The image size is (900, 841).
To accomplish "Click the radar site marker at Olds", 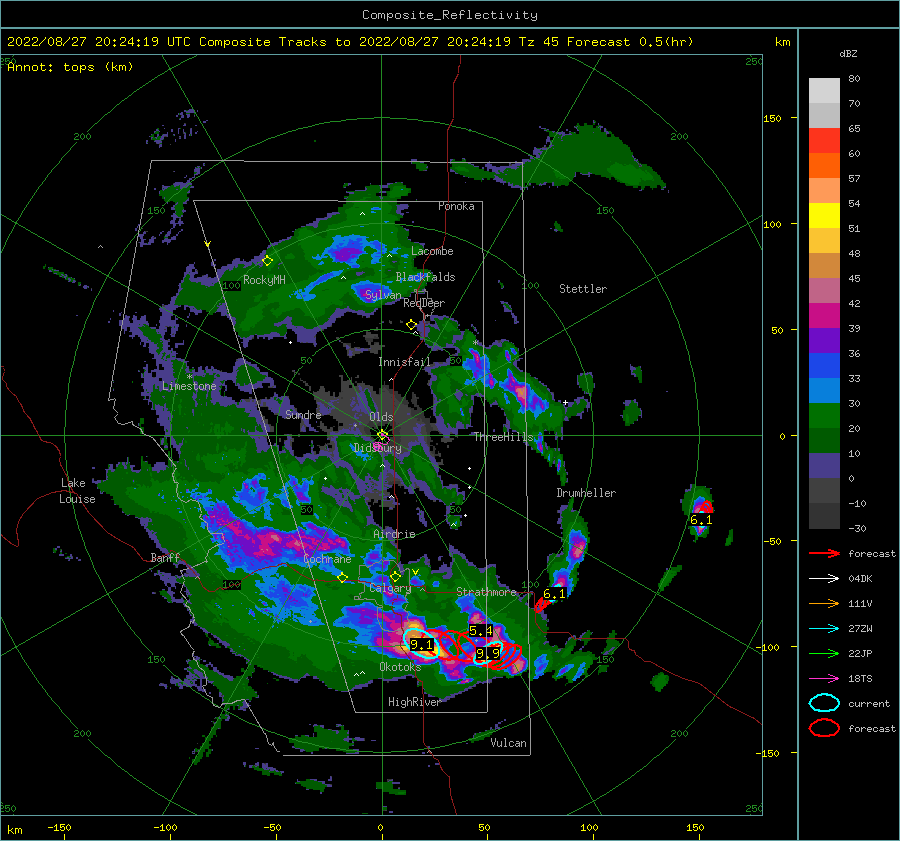I will [382, 435].
